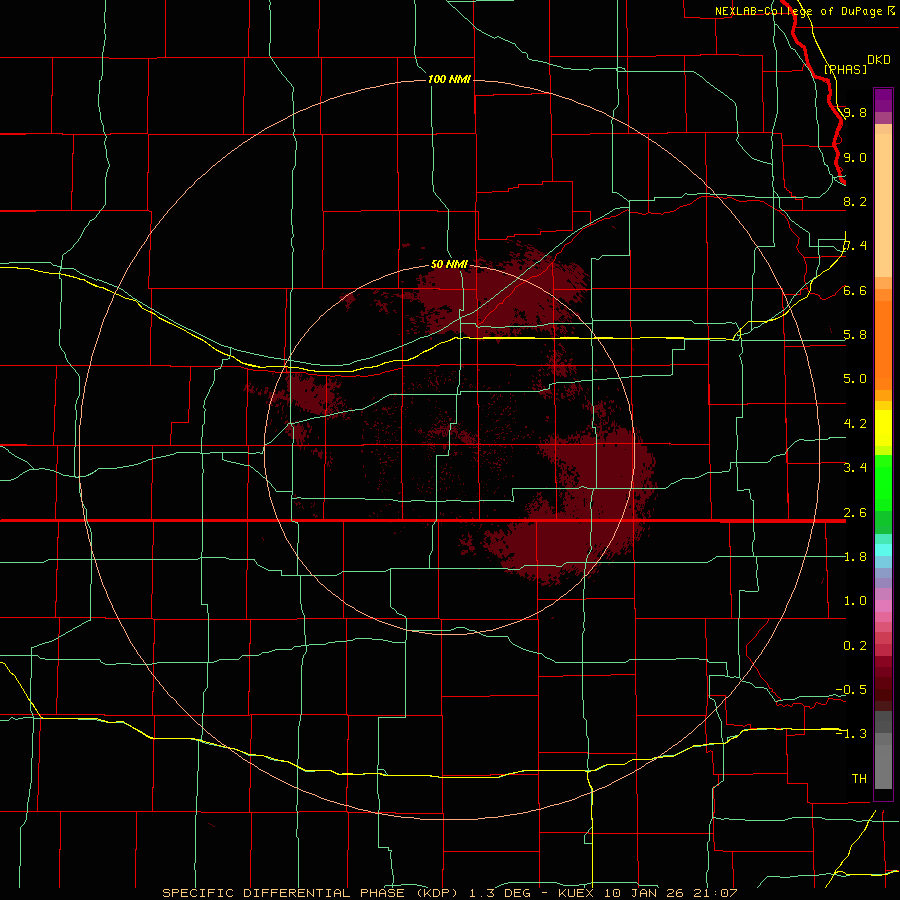Click the 4.2 value on the color scale
This screenshot has height=900, width=900.
click(855, 424)
